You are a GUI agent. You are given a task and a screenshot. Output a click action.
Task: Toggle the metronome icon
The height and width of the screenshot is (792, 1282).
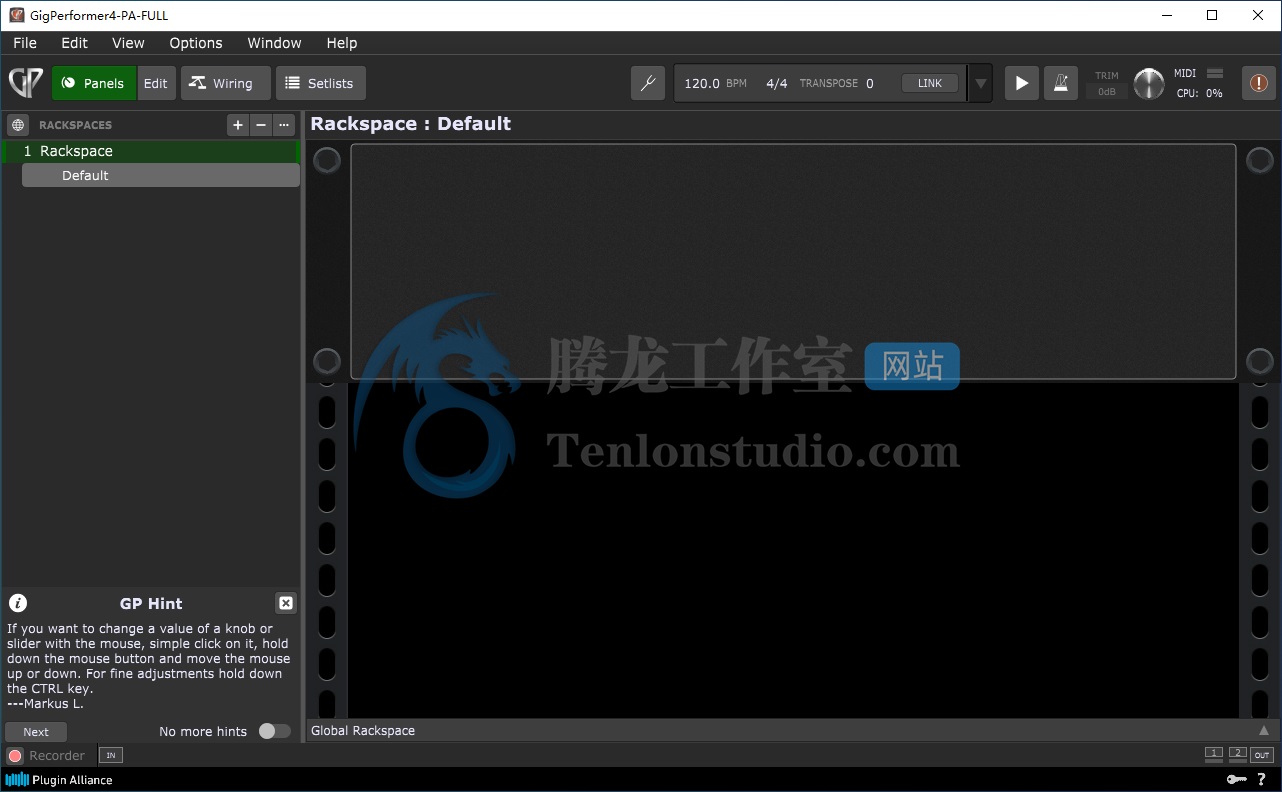click(1061, 83)
